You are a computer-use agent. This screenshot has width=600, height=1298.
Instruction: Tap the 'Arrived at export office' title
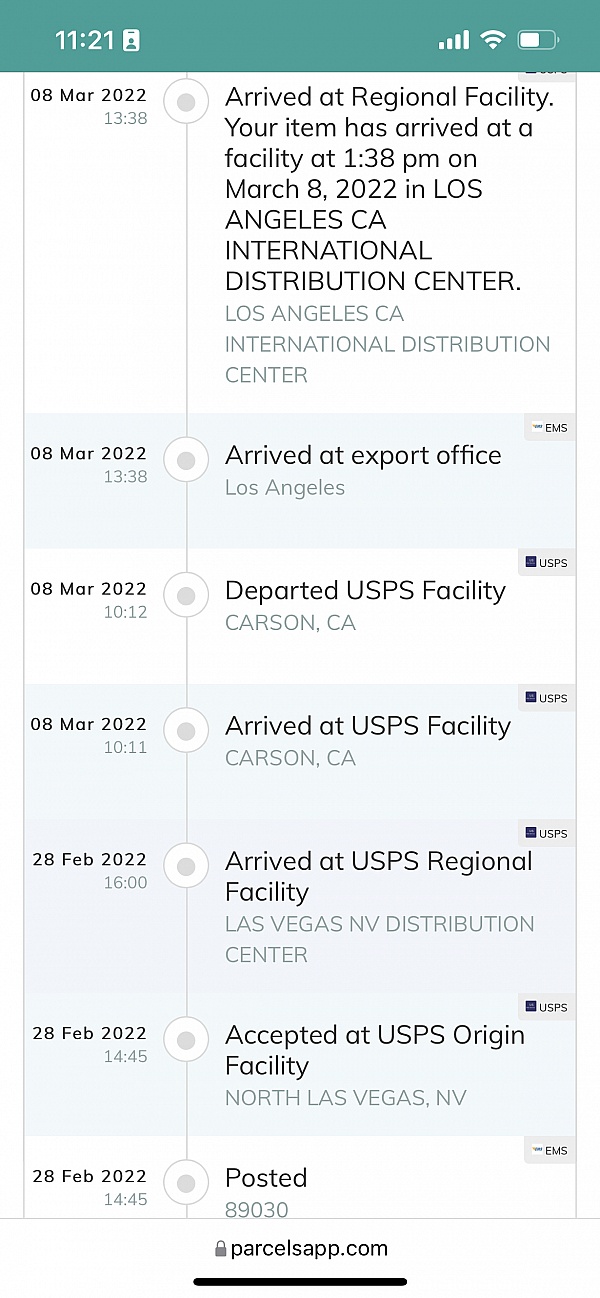[x=363, y=456]
